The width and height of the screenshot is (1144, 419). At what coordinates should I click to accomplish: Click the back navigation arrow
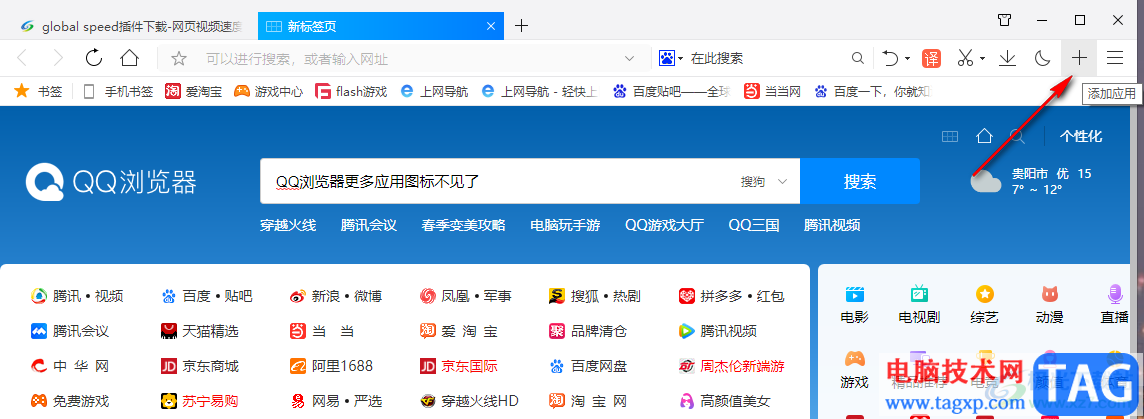coord(22,58)
